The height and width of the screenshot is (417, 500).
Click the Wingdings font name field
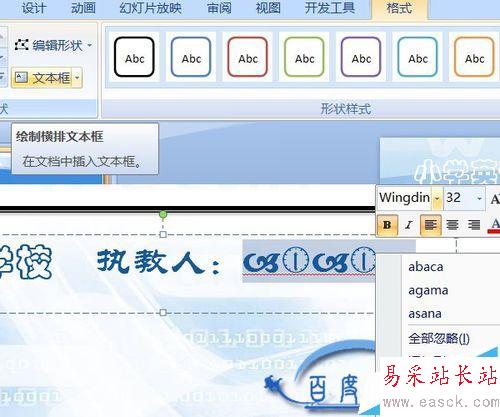pos(405,198)
